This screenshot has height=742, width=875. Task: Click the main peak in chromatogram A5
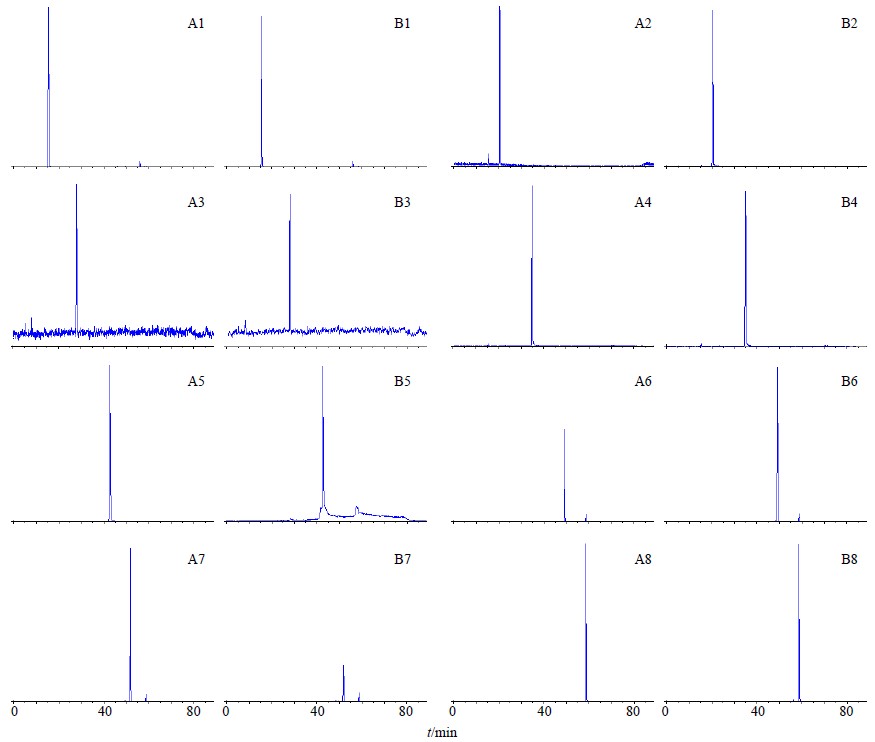click(110, 443)
